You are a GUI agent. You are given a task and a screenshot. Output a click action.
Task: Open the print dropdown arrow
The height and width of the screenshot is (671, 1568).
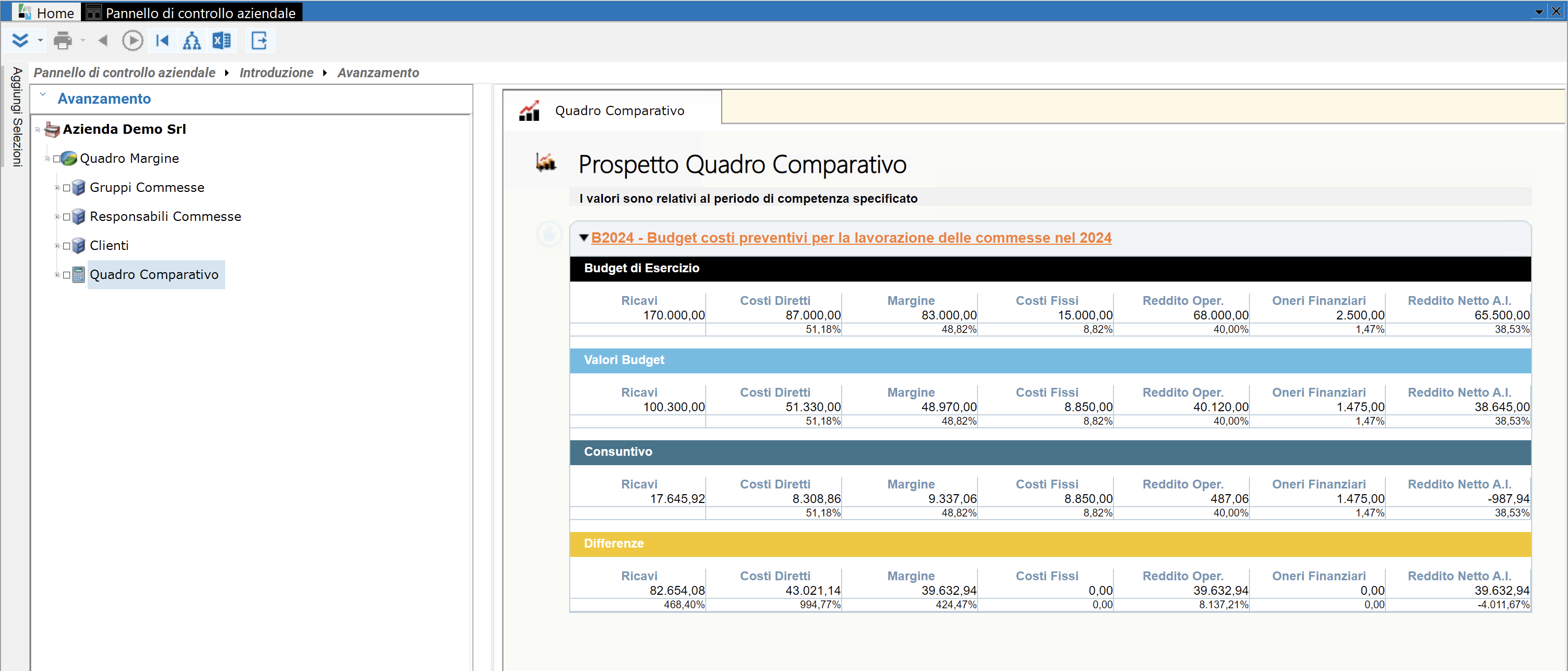(x=83, y=41)
